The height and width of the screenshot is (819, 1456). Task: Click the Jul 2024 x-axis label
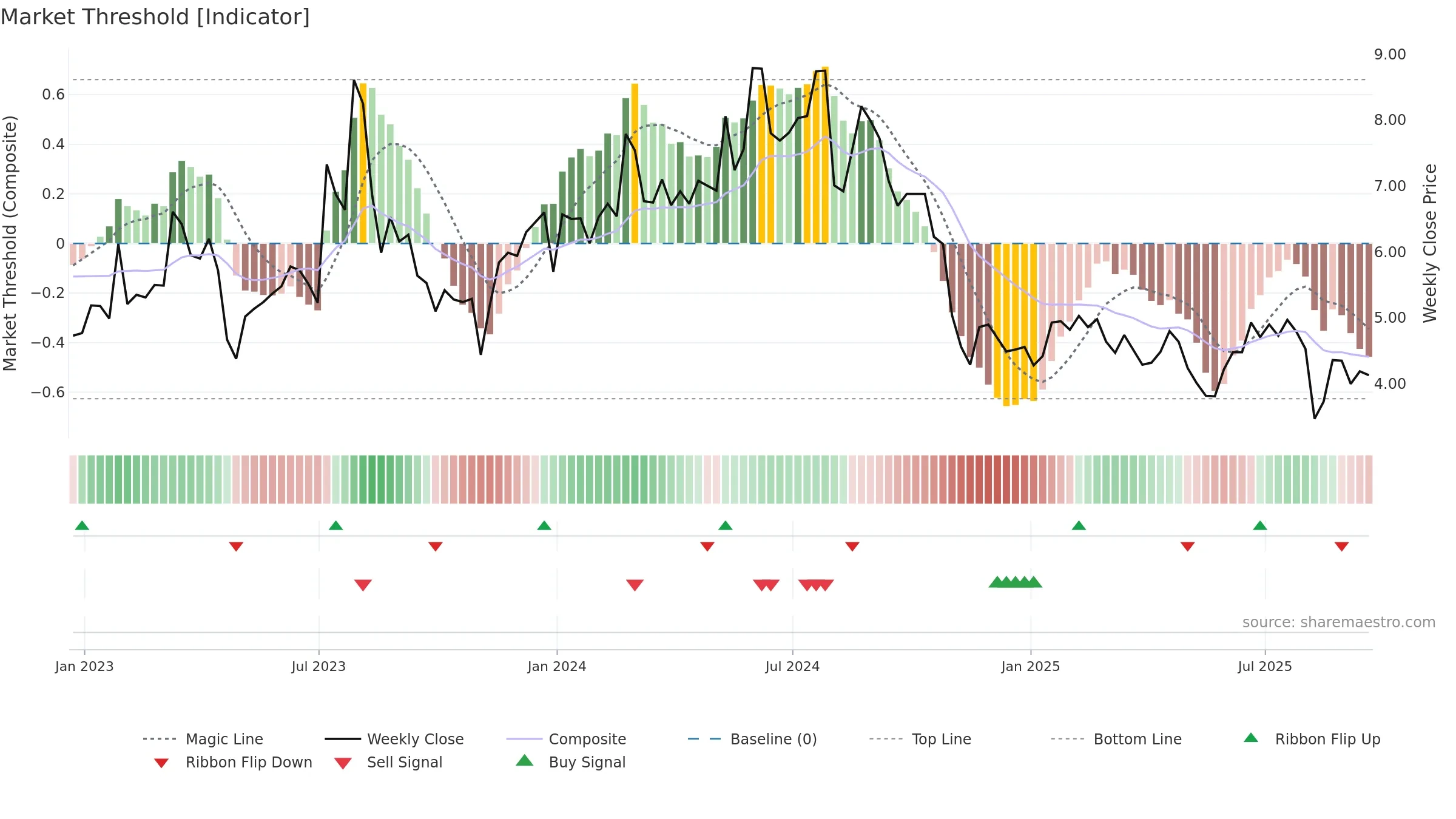(792, 667)
